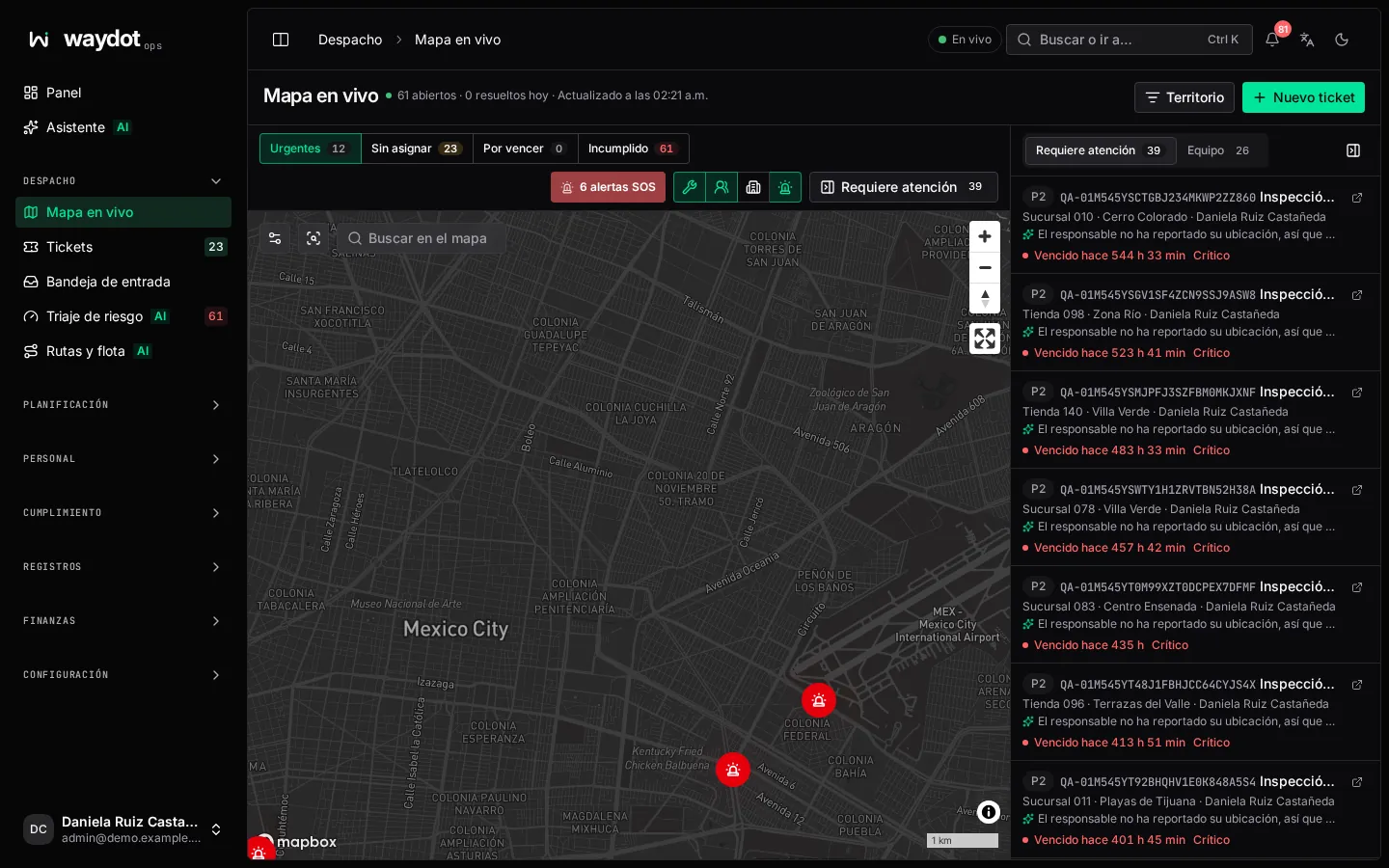Image resolution: width=1389 pixels, height=868 pixels.
Task: Open notifications bell
Action: pyautogui.click(x=1272, y=40)
